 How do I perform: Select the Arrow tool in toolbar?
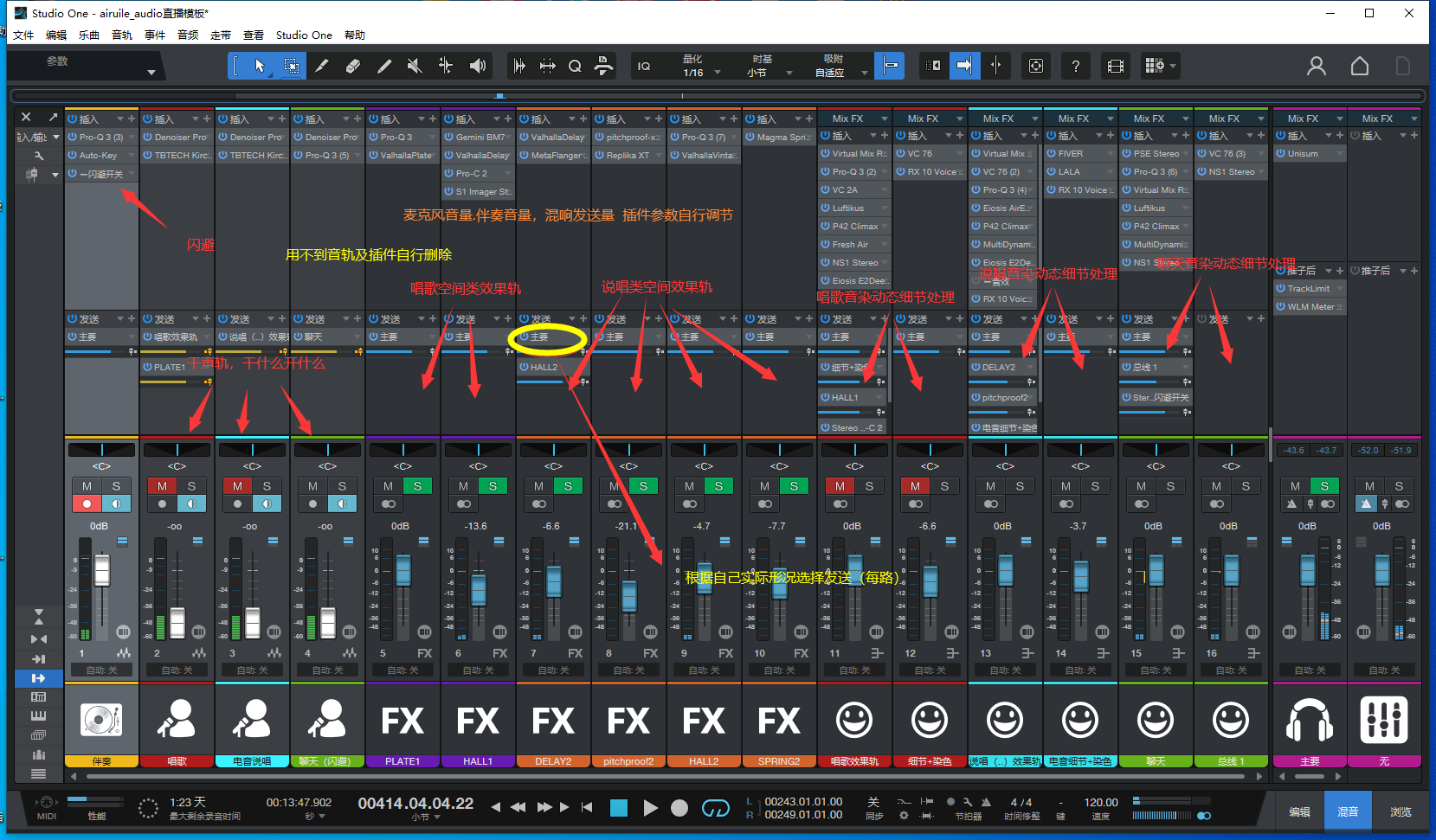(x=260, y=66)
